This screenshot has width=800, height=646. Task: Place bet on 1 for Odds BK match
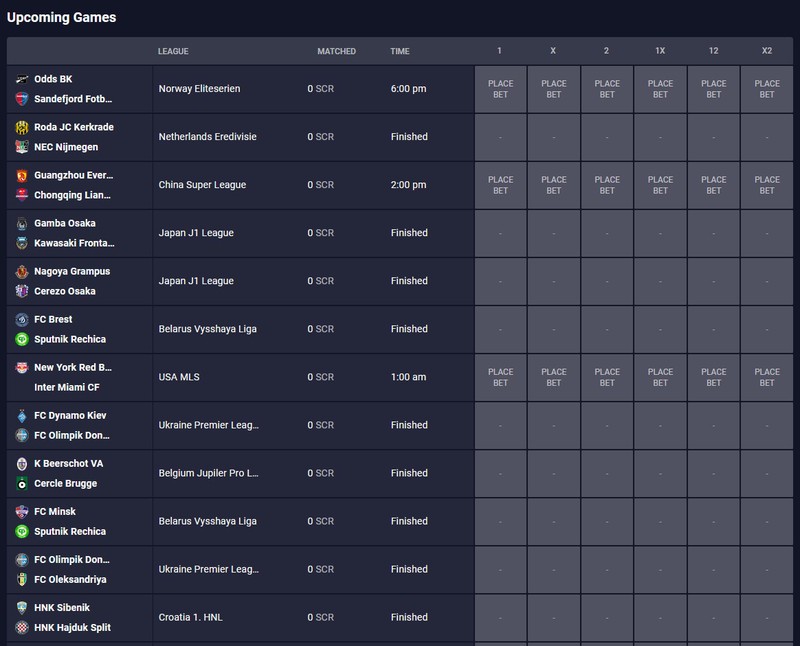click(x=501, y=89)
